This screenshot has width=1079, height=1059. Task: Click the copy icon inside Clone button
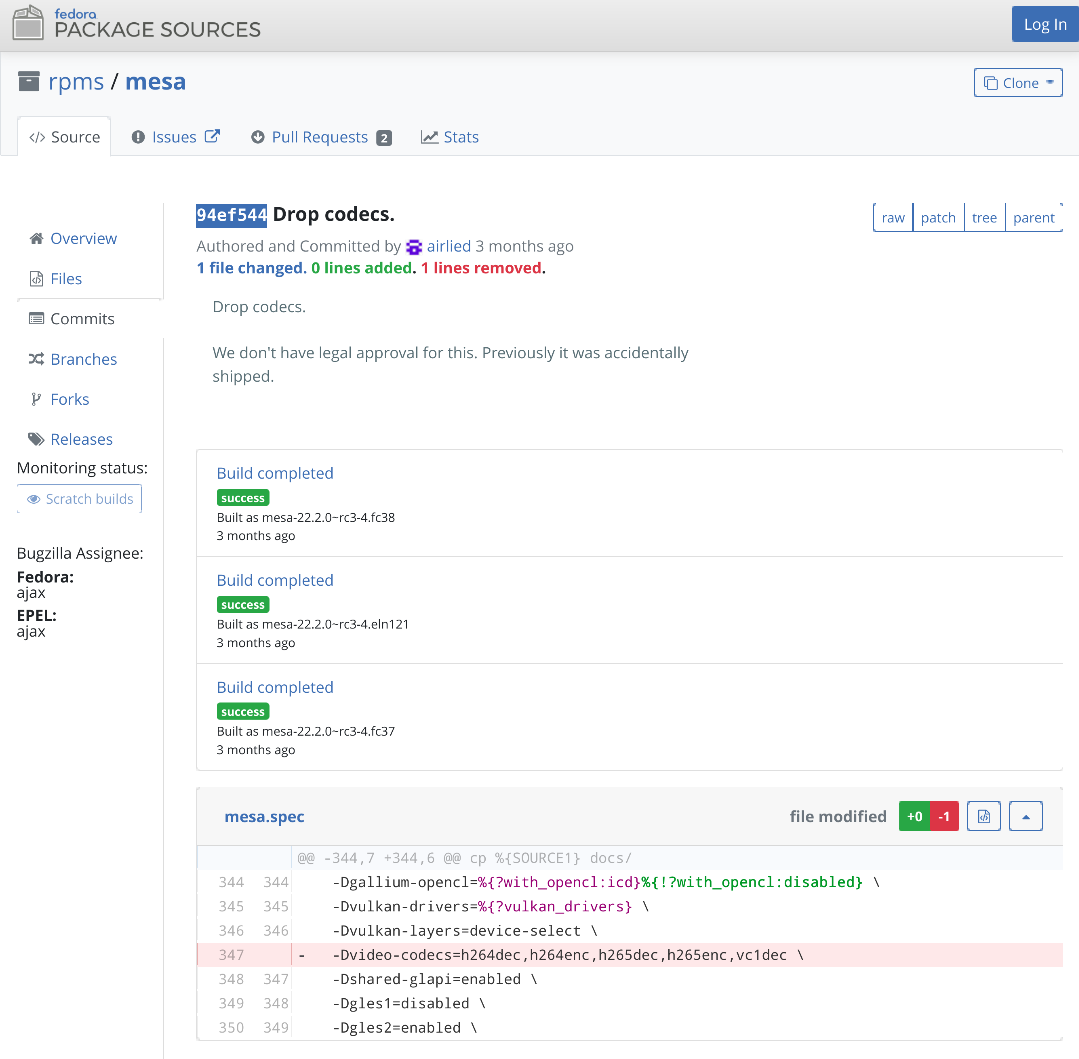coord(991,83)
